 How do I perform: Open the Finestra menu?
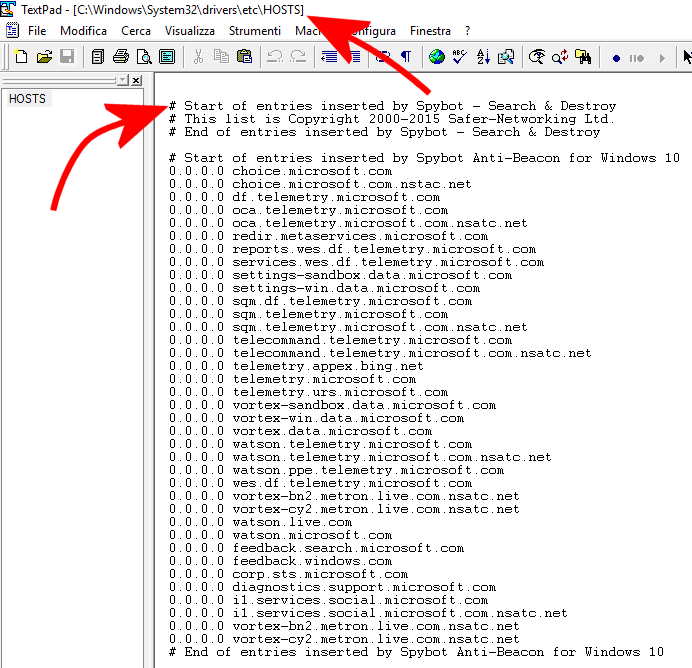(430, 31)
